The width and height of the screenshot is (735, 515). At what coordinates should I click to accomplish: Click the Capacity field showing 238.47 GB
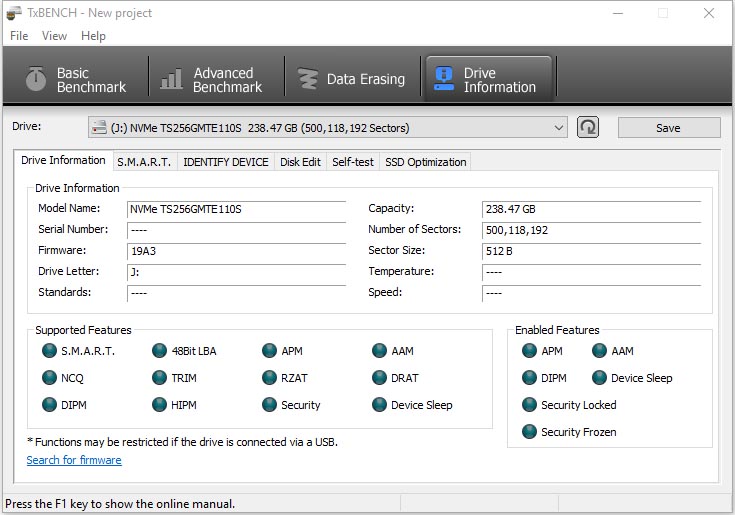click(592, 209)
